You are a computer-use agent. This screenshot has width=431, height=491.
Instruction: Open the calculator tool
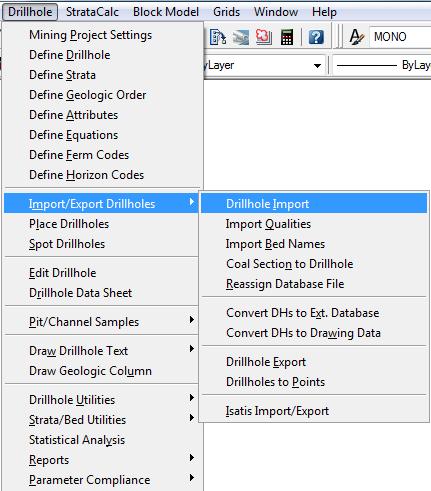click(287, 37)
